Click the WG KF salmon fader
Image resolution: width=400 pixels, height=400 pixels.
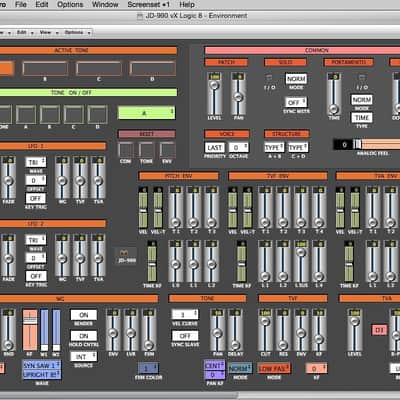click(30, 330)
